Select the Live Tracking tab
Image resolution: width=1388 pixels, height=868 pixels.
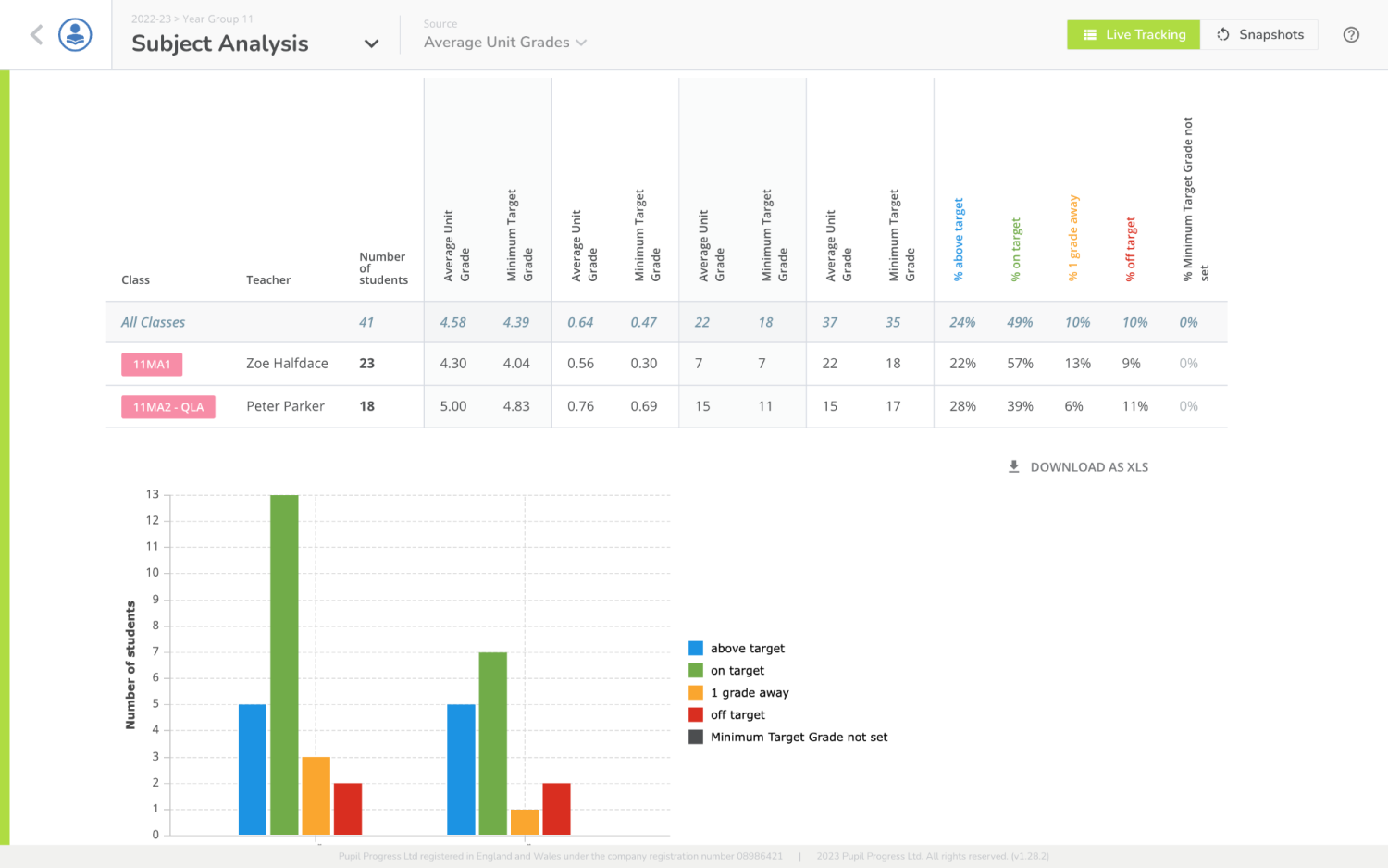[1133, 34]
